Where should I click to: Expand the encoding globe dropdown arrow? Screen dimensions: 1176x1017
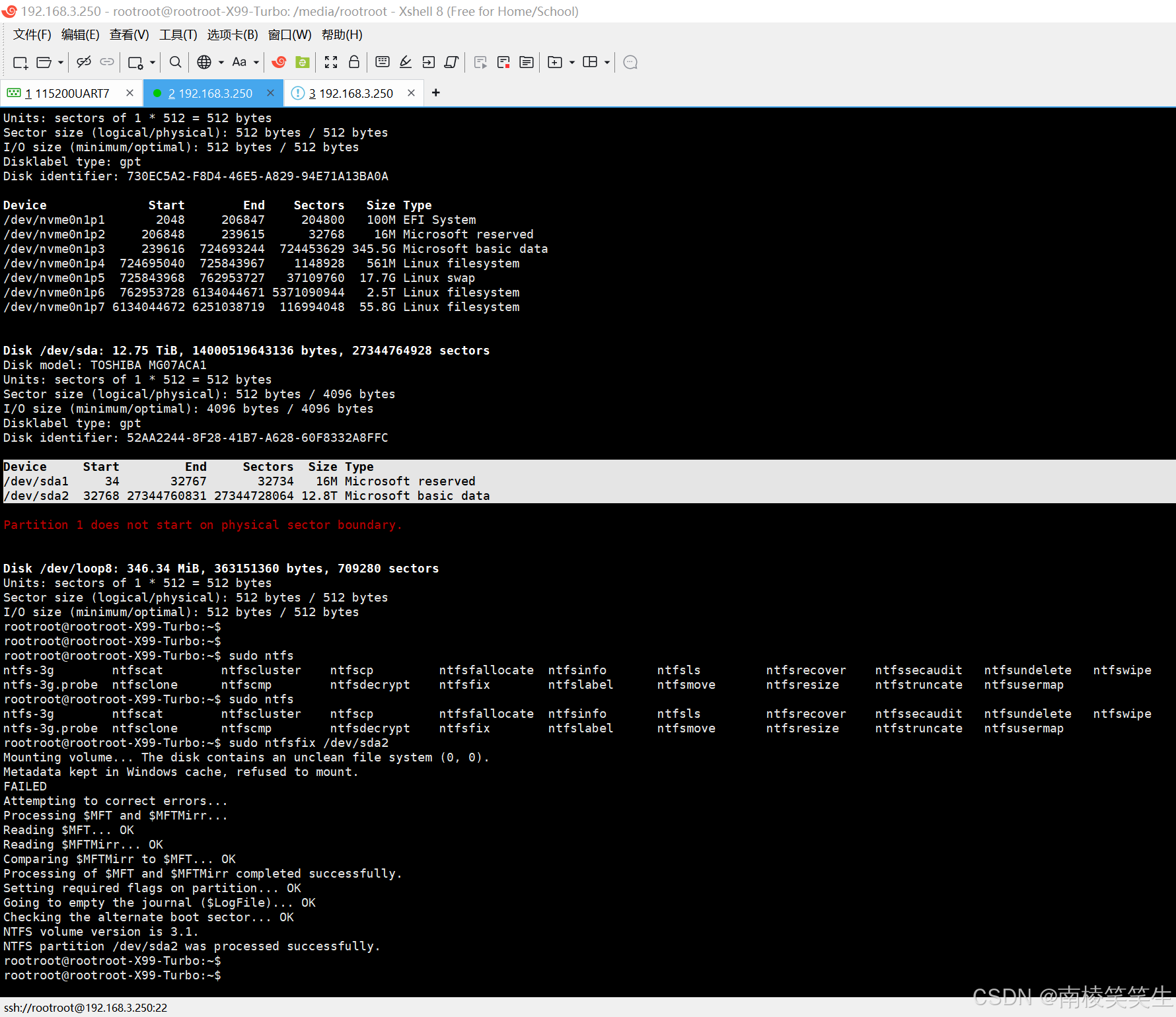[x=221, y=62]
